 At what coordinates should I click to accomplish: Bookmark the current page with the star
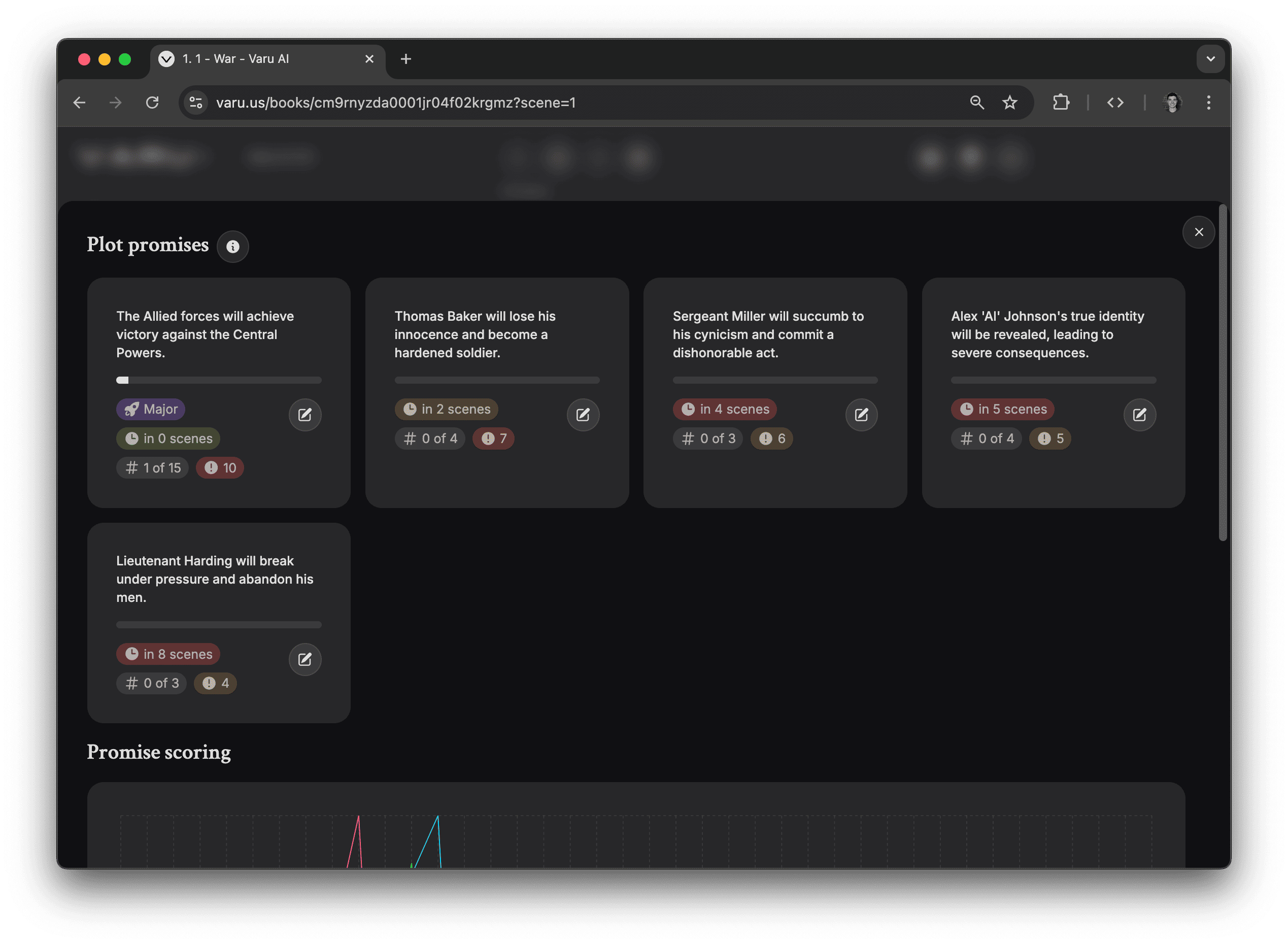pyautogui.click(x=1010, y=103)
